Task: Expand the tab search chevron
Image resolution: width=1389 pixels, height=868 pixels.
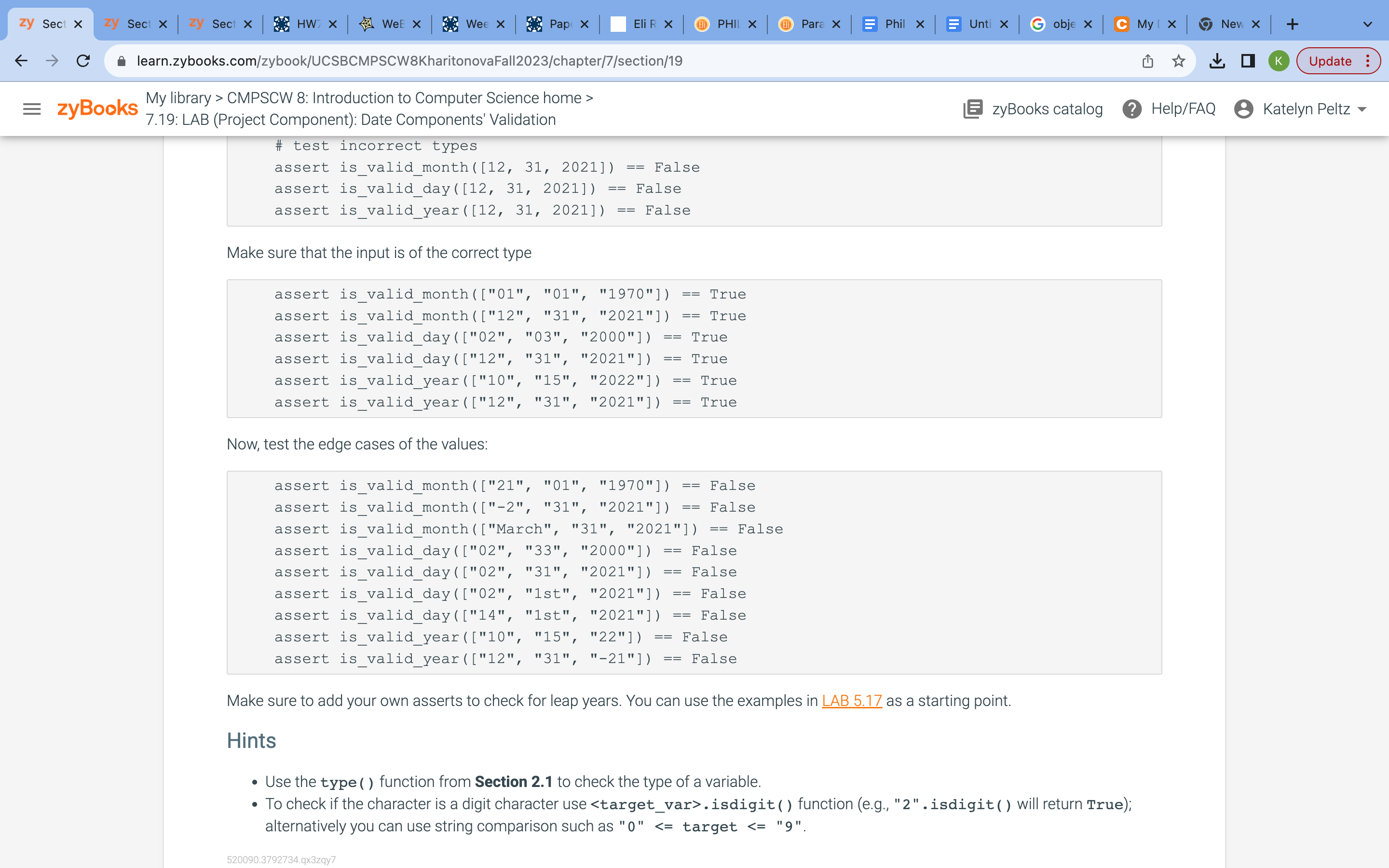Action: 1367,24
